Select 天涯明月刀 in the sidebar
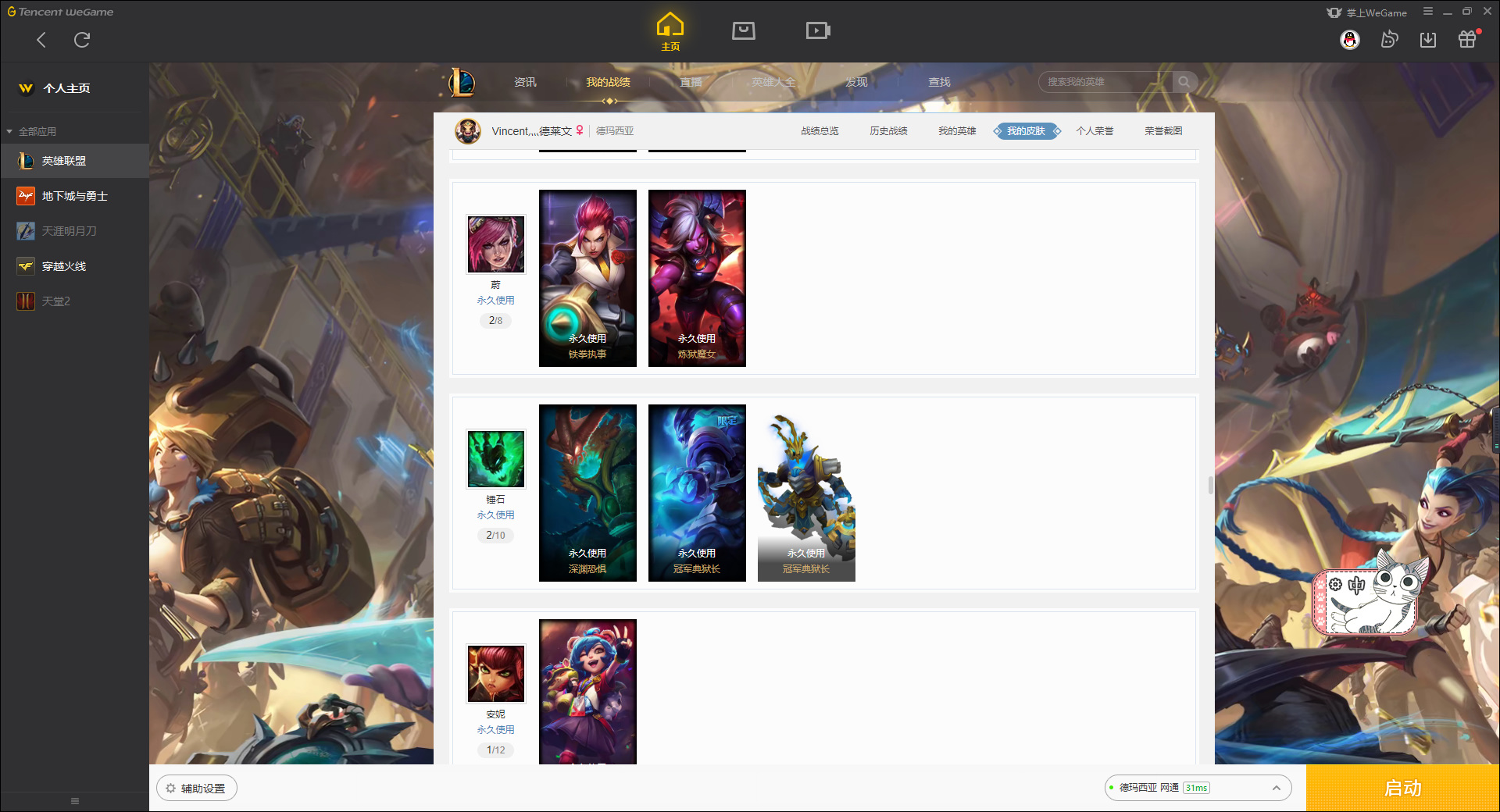 pyautogui.click(x=75, y=231)
